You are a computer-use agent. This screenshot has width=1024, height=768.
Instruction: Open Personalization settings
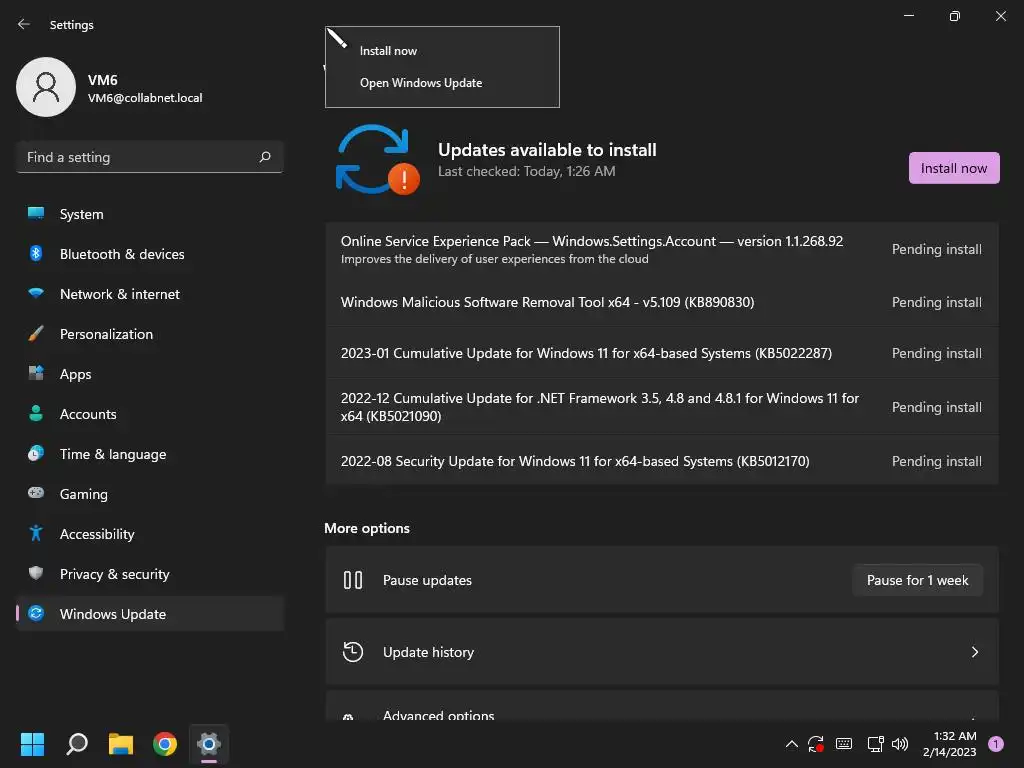(150, 334)
